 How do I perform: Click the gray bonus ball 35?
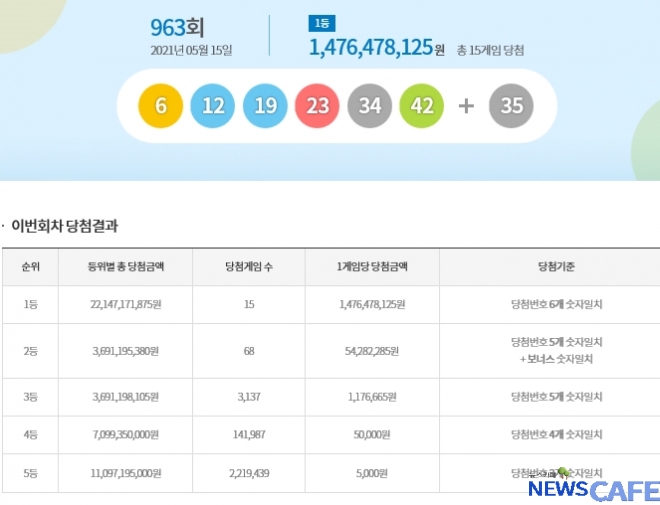point(511,106)
